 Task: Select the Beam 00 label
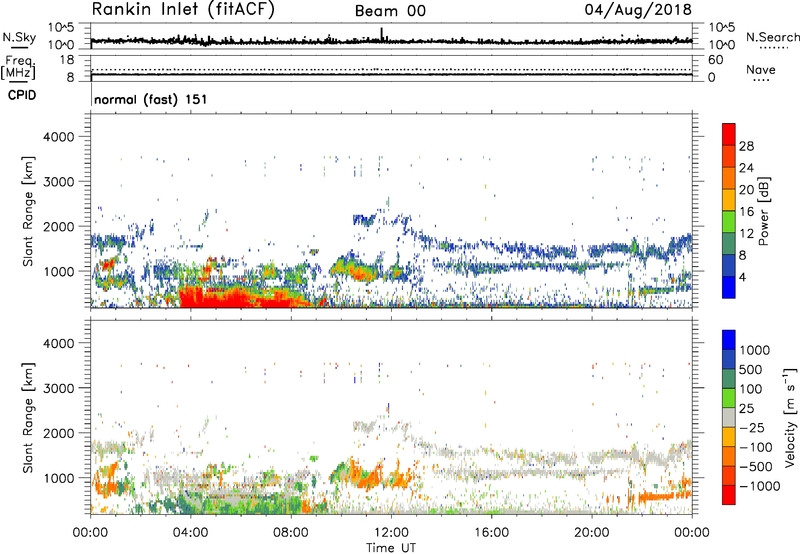click(x=390, y=11)
